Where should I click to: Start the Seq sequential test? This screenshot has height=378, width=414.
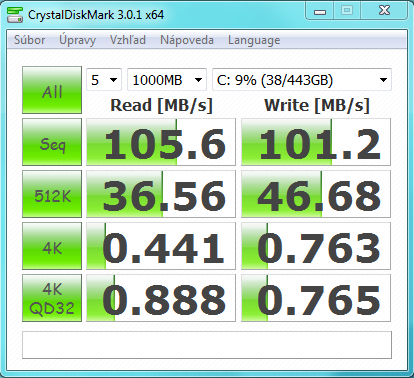coord(52,142)
